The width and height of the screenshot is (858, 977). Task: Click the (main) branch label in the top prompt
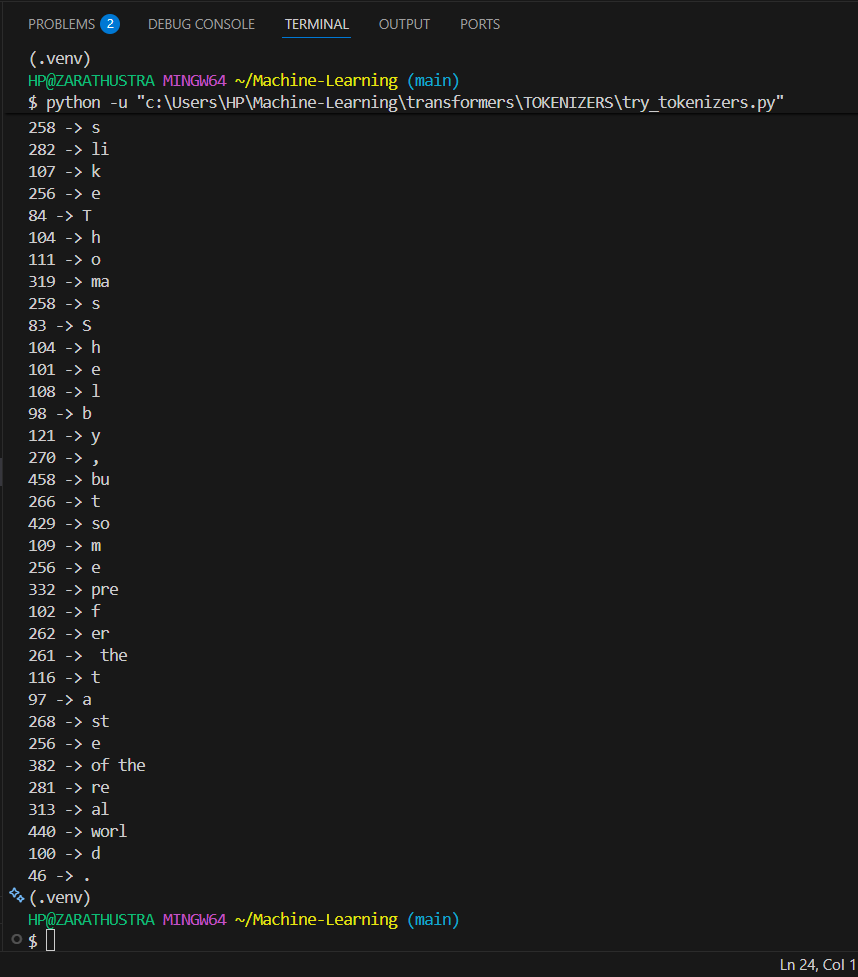(433, 80)
